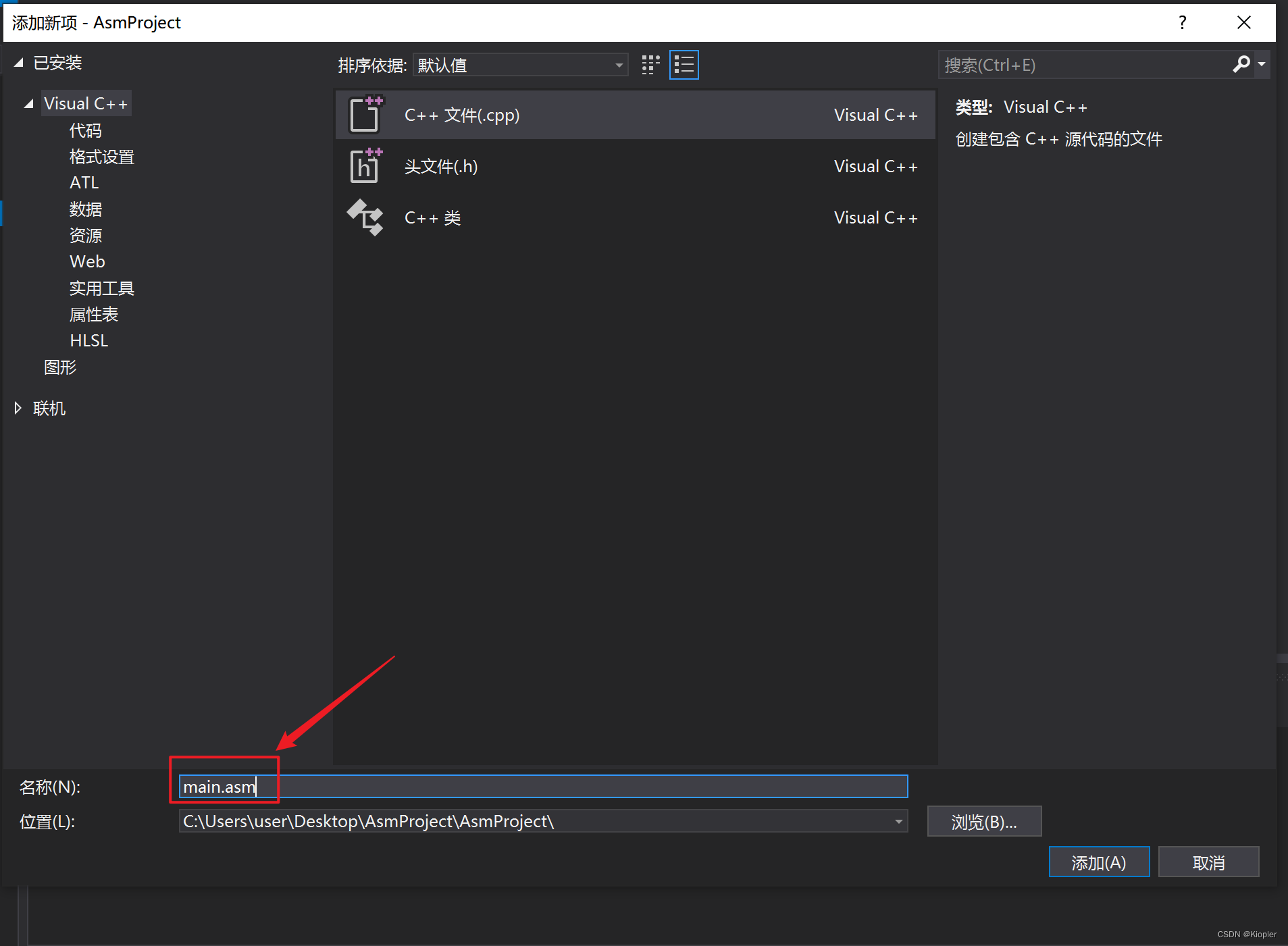Image resolution: width=1288 pixels, height=946 pixels.
Task: Select the 实用工具 category
Action: pyautogui.click(x=102, y=288)
